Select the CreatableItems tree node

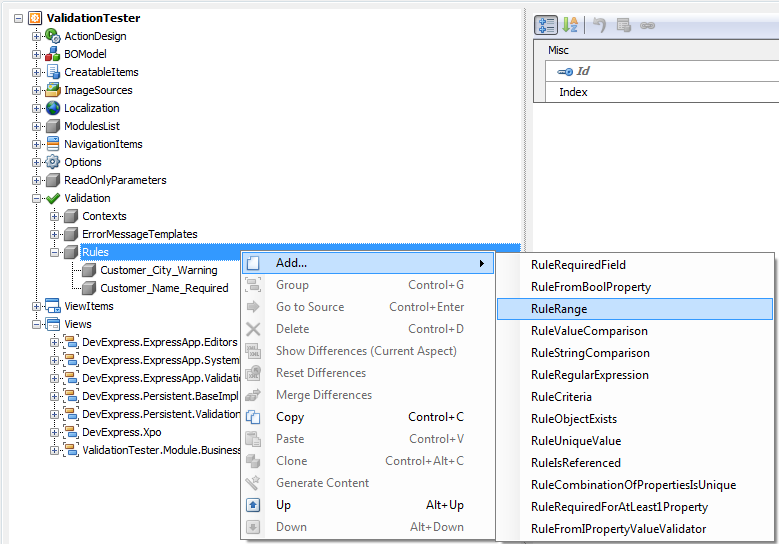point(101,72)
